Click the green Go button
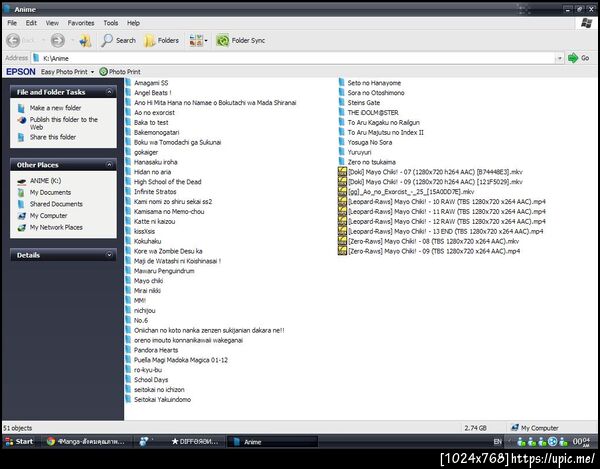This screenshot has height=469, width=600. (579, 58)
